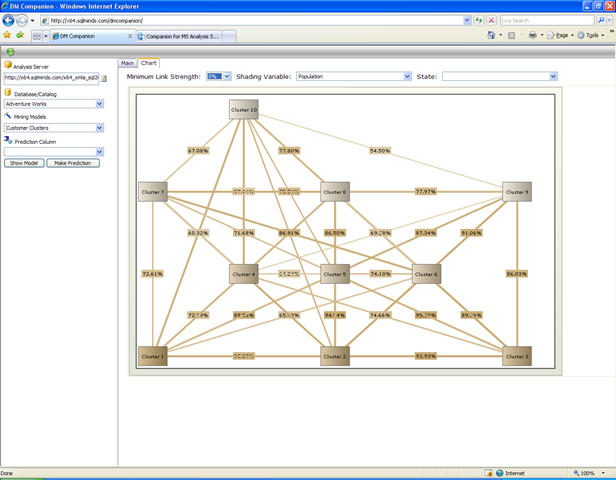The width and height of the screenshot is (616, 480).
Task: Open the Shading Variable Population dropdown
Action: click(407, 77)
